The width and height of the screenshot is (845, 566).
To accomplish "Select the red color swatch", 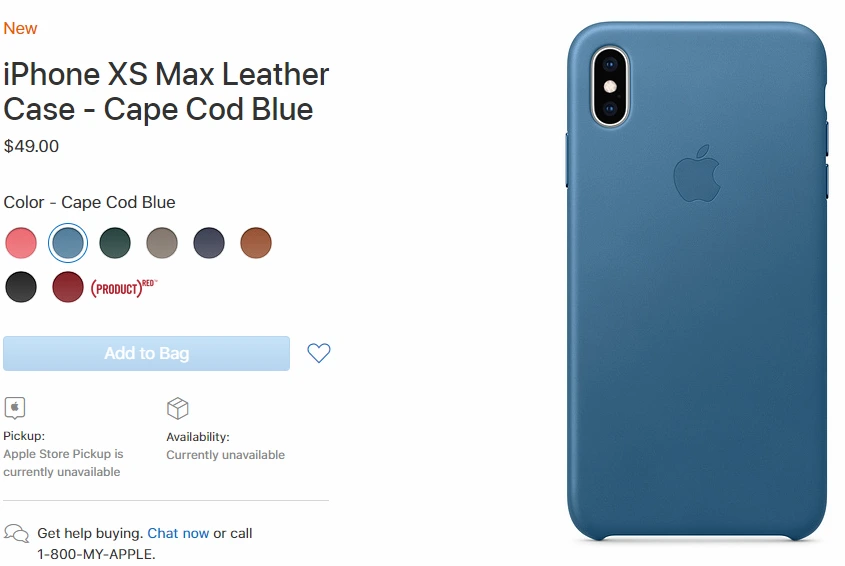I will [x=68, y=287].
